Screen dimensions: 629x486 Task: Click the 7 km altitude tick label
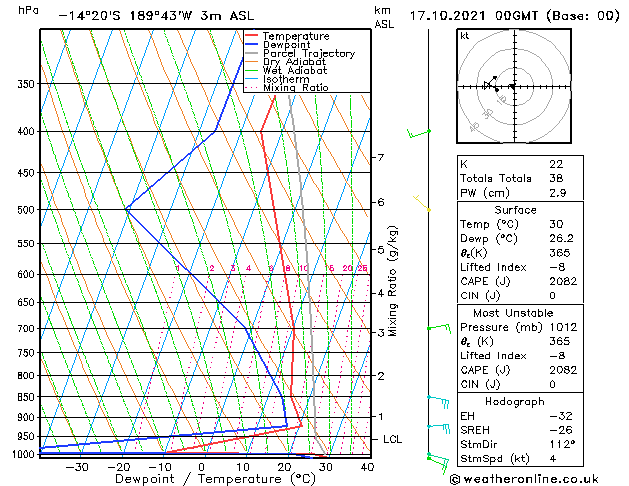pos(381,157)
